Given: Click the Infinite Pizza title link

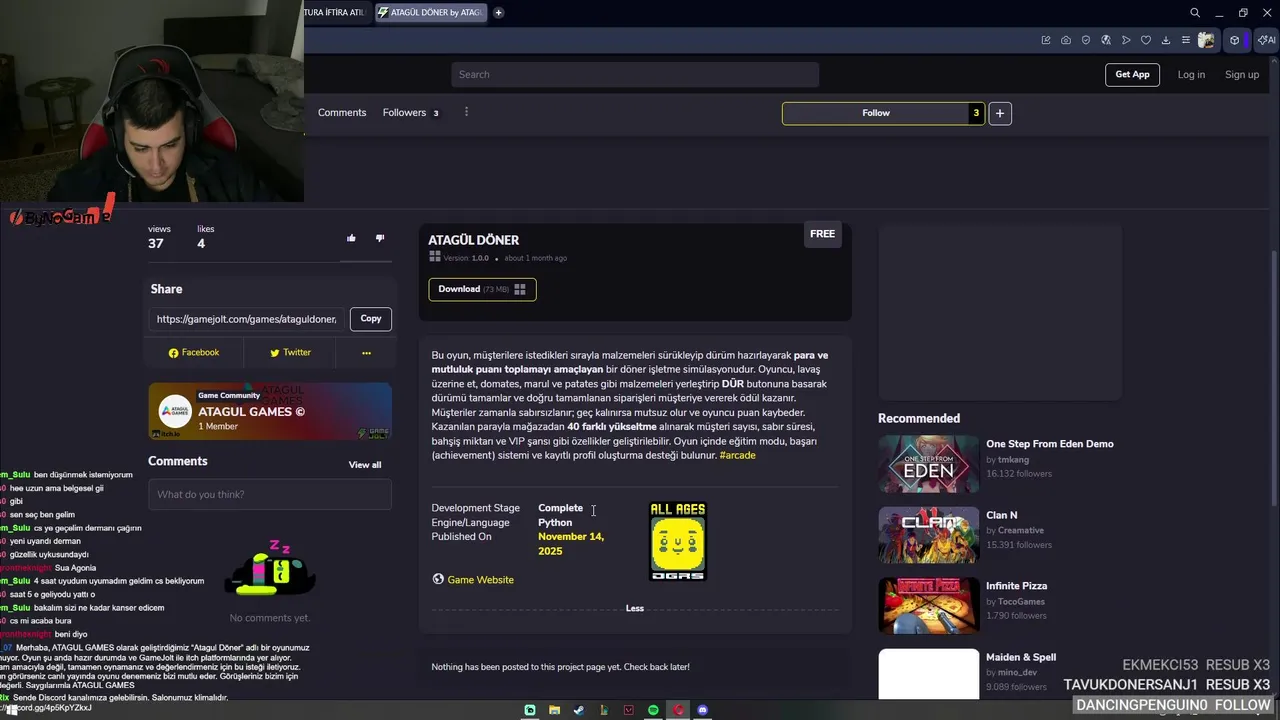Looking at the screenshot, I should (1016, 586).
